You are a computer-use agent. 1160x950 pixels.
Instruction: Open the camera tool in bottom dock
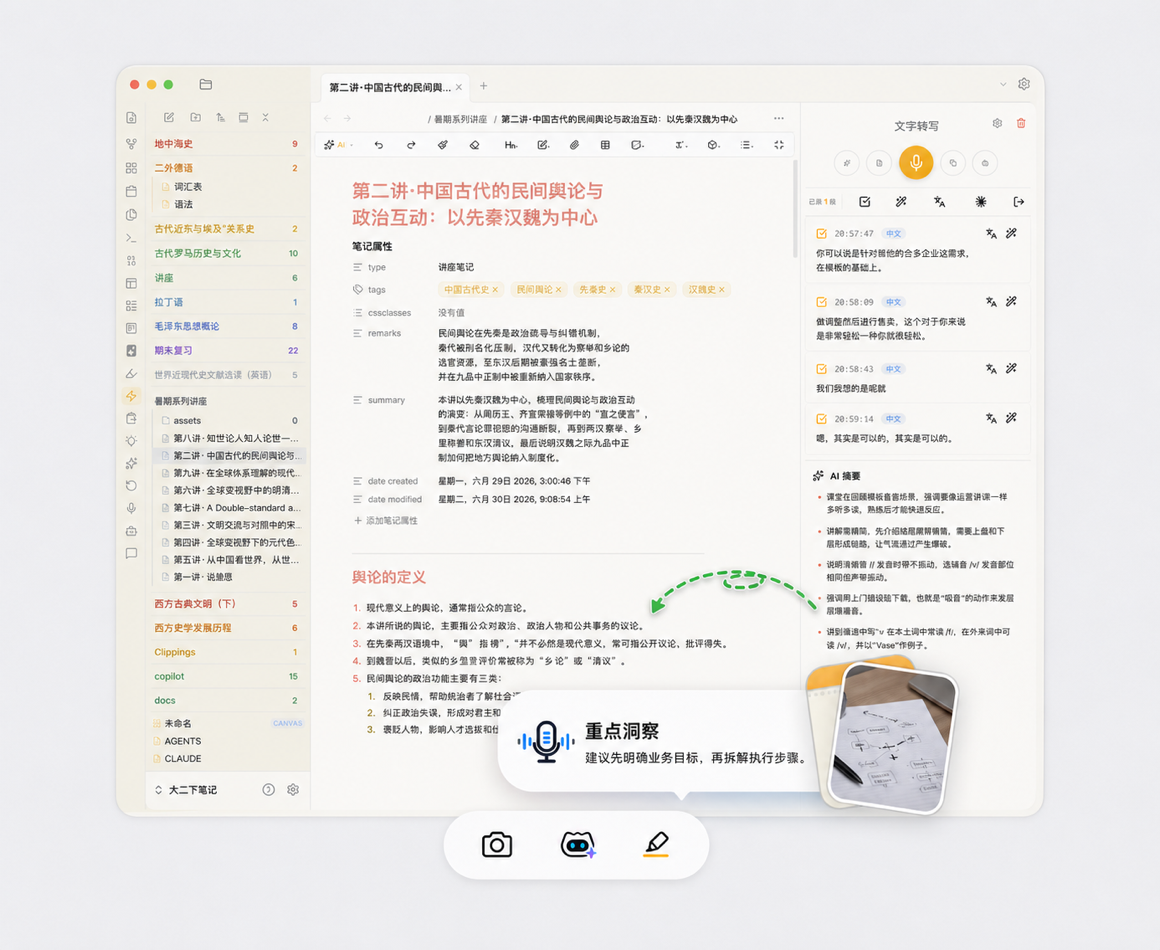(497, 844)
